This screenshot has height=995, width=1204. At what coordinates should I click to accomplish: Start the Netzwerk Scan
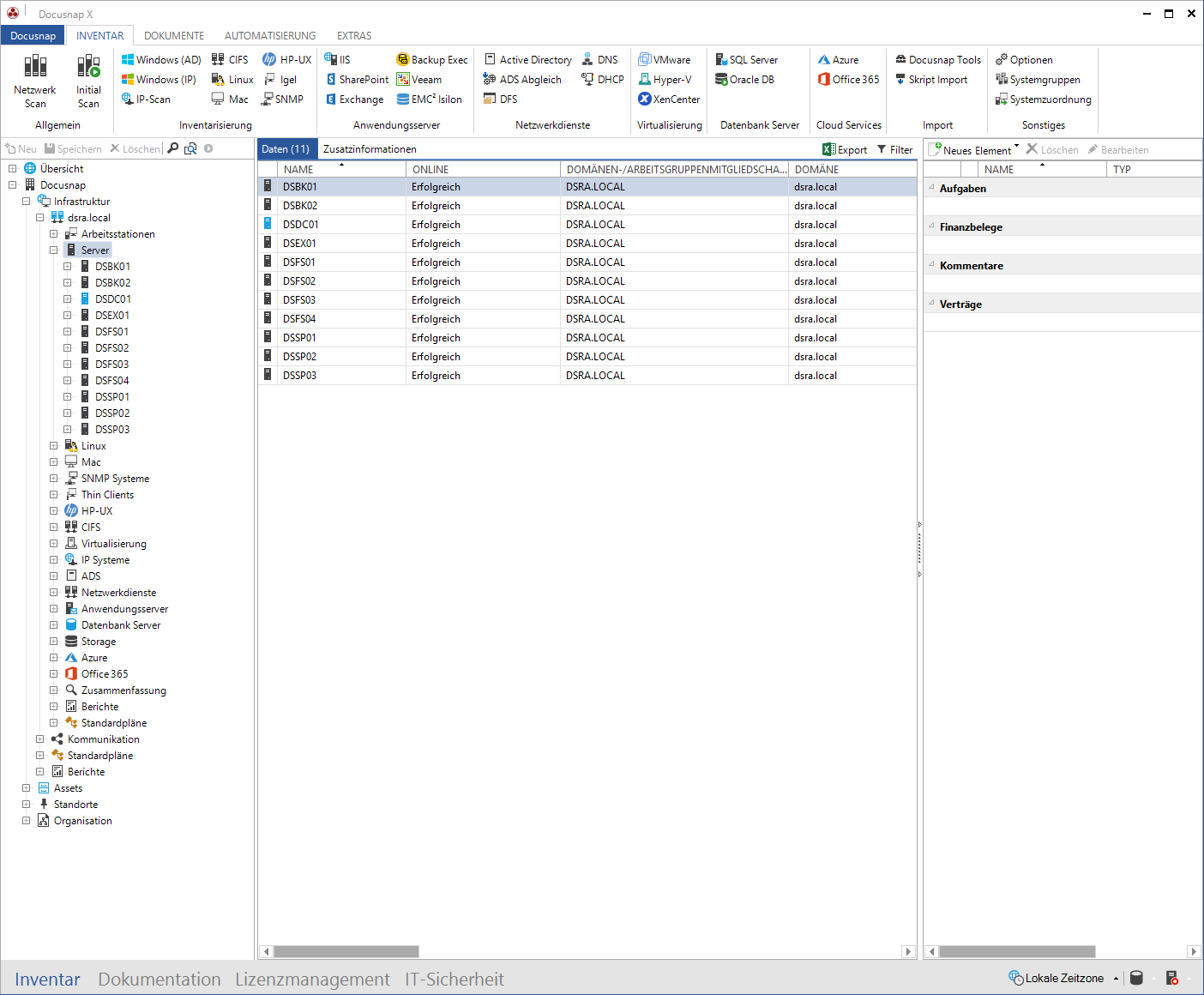[x=34, y=81]
